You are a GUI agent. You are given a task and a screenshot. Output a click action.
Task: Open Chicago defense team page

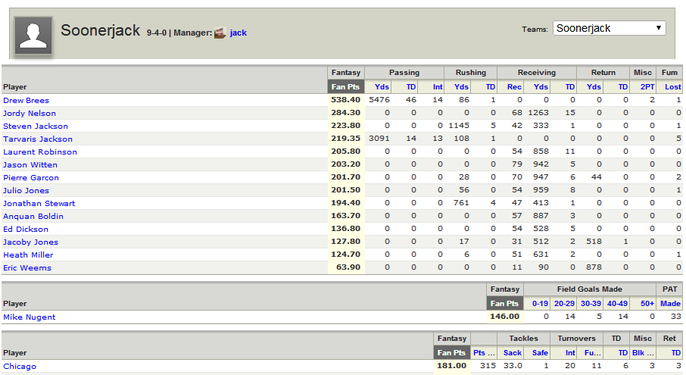(20, 367)
